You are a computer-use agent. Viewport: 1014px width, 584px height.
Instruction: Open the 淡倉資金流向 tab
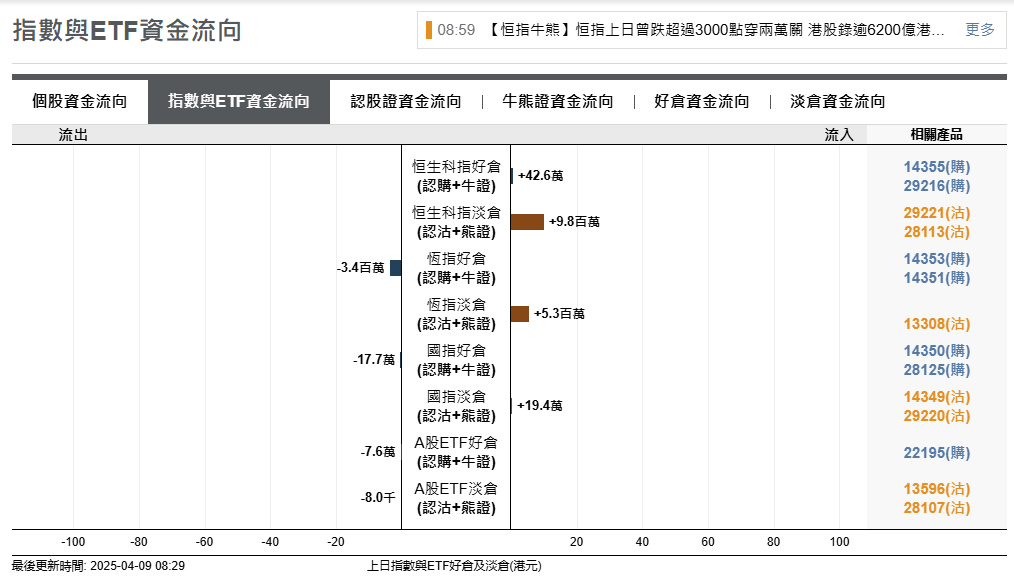coord(838,101)
